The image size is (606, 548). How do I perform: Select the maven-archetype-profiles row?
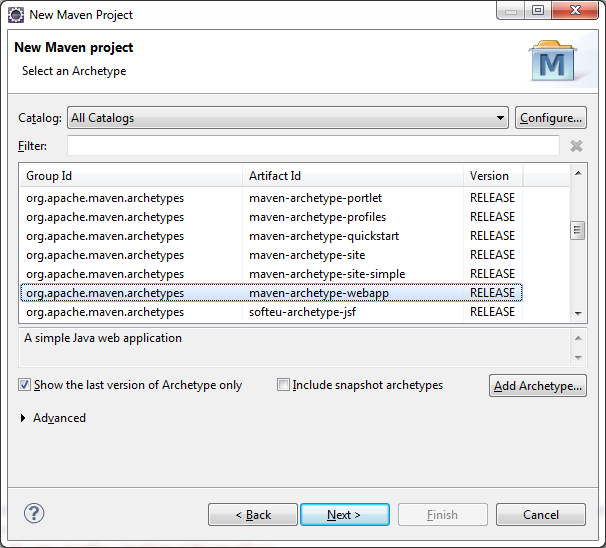(x=271, y=217)
